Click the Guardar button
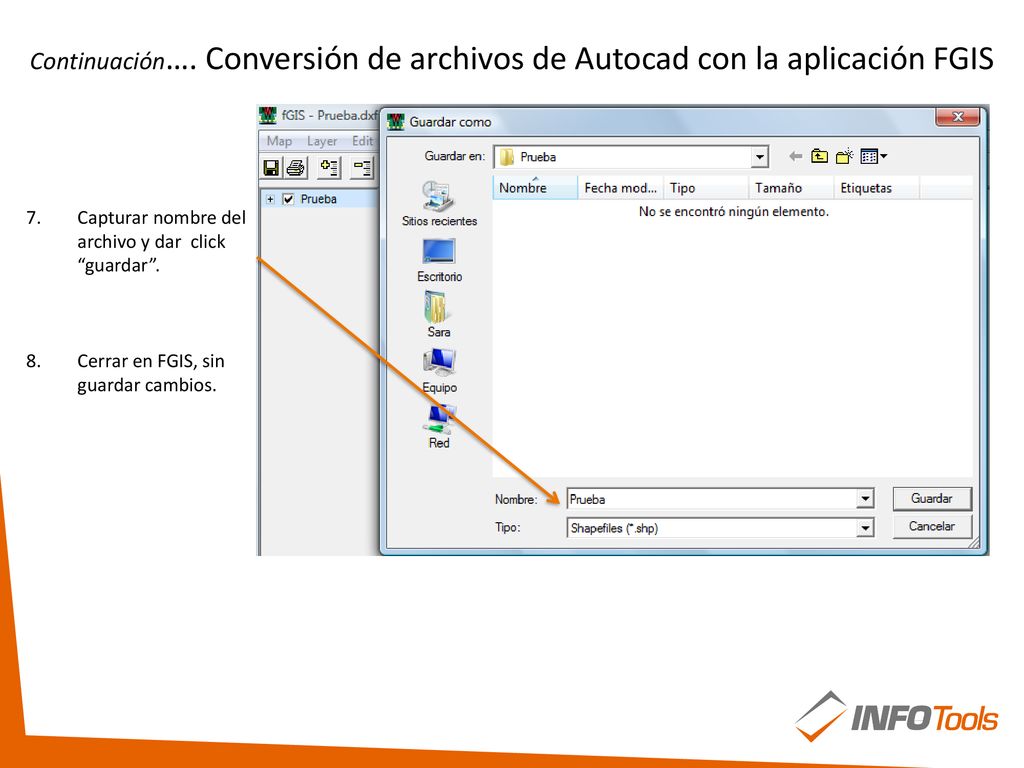The width and height of the screenshot is (1024, 768). 932,498
